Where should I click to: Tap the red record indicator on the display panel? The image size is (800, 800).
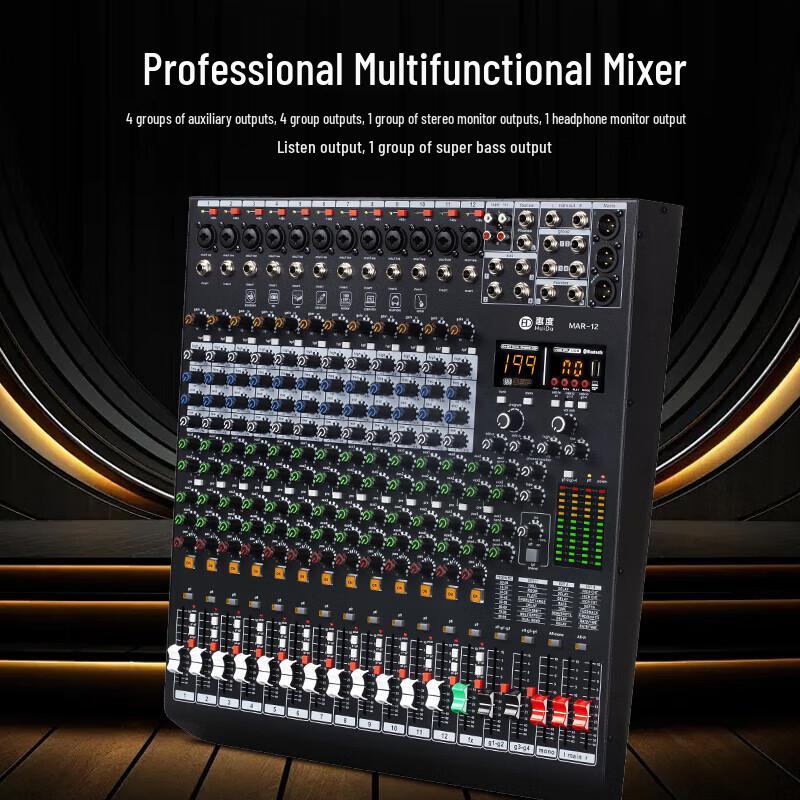coord(554,381)
